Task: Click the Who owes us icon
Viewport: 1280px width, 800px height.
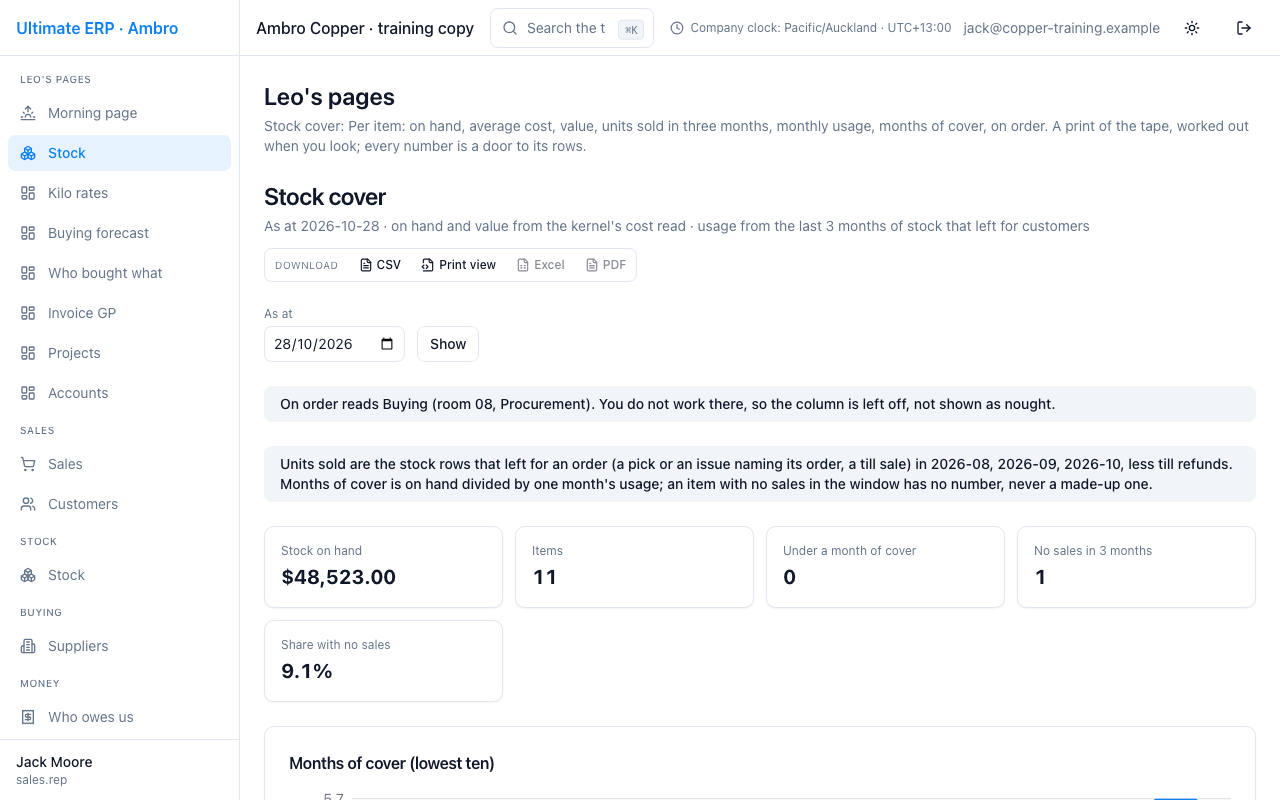Action: point(28,717)
